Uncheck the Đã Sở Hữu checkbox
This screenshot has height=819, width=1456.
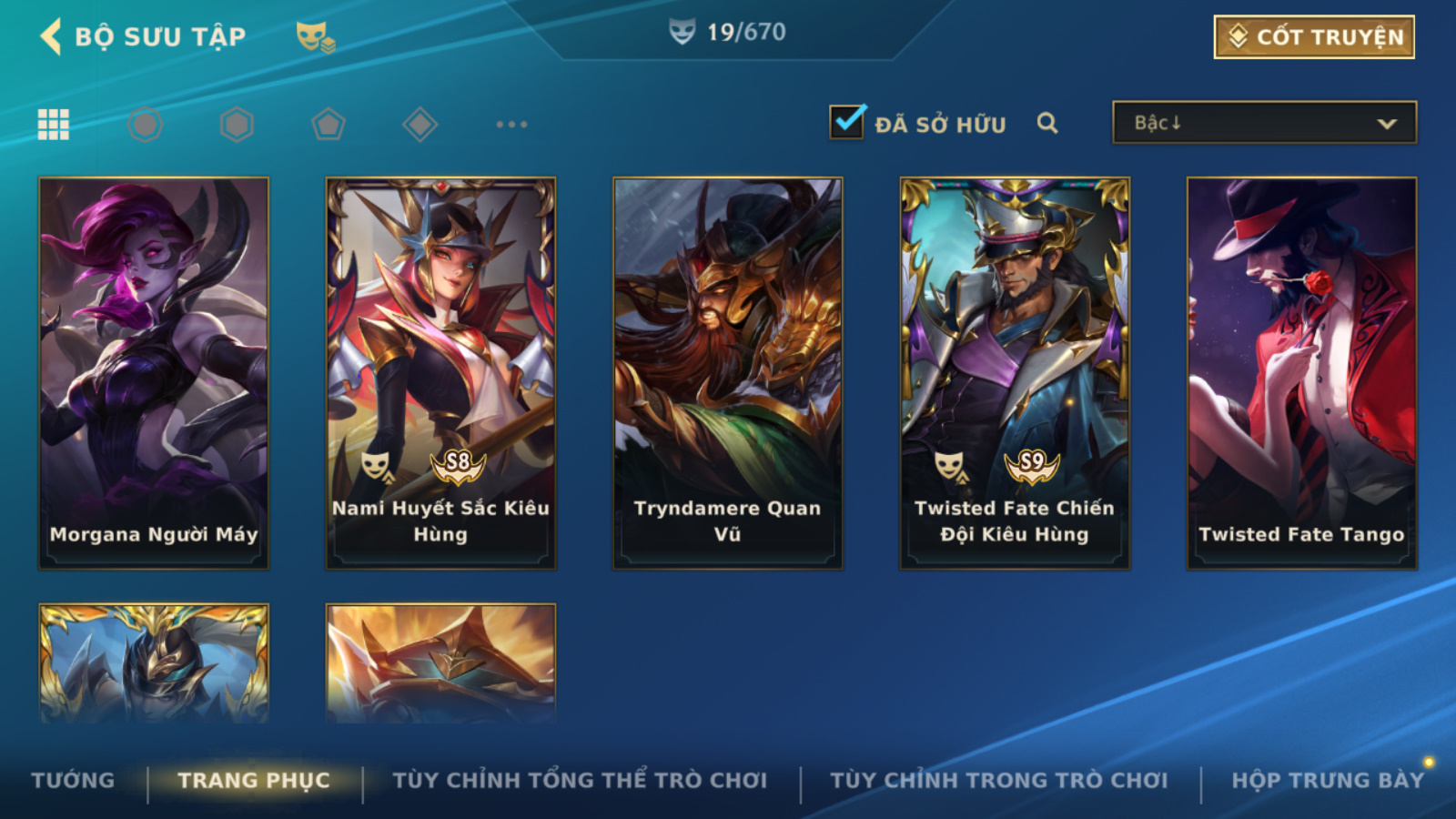[847, 121]
